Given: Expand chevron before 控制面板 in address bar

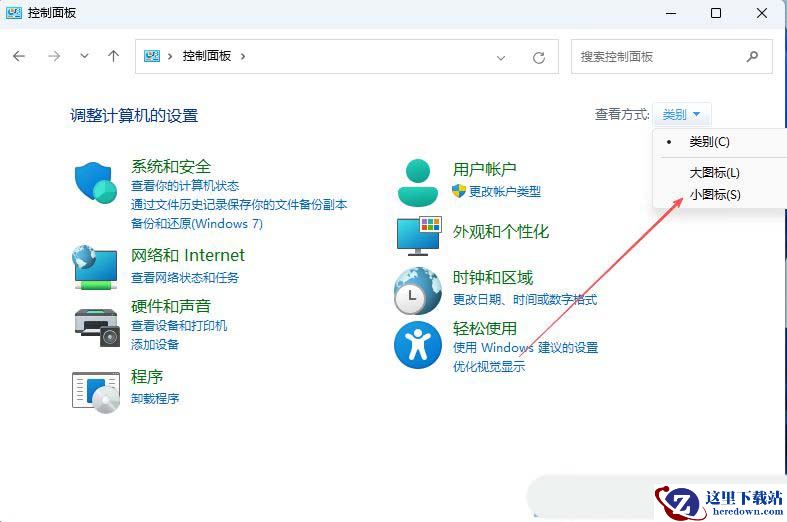Looking at the screenshot, I should click(x=170, y=56).
